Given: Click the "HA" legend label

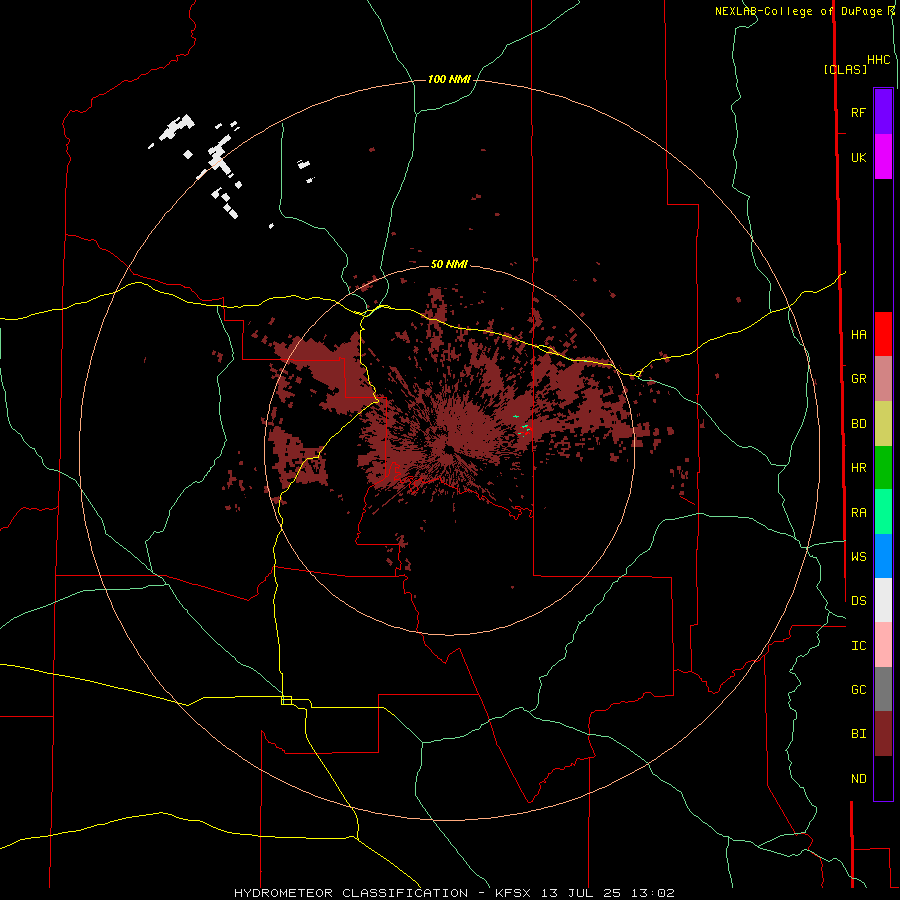Looking at the screenshot, I should [x=858, y=335].
